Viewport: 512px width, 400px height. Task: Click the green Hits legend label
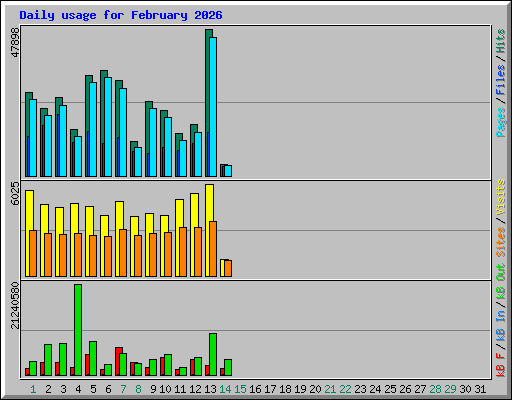(501, 41)
